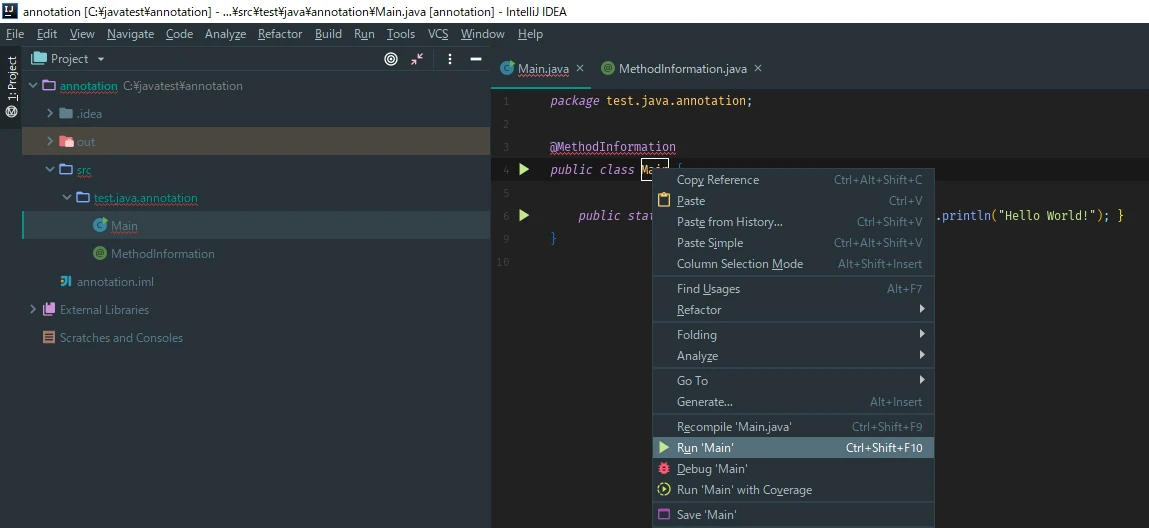Image resolution: width=1149 pixels, height=528 pixels.
Task: Click the Main class icon in project tree
Action: click(x=100, y=226)
